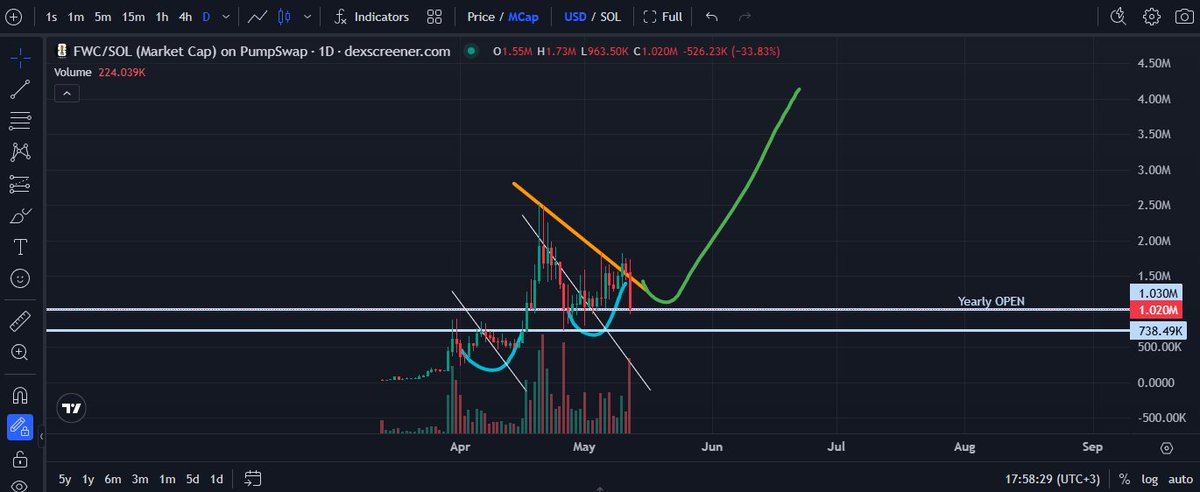Open the chart style dropdown arrow

(x=308, y=17)
